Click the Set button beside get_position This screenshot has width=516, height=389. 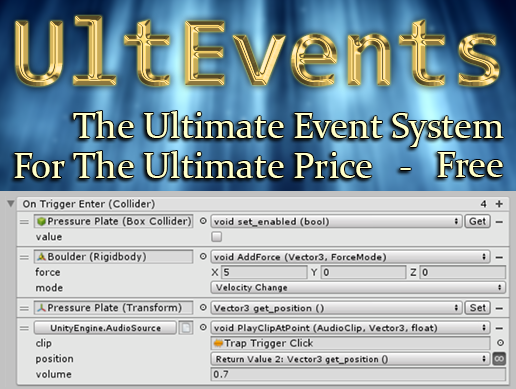point(478,308)
